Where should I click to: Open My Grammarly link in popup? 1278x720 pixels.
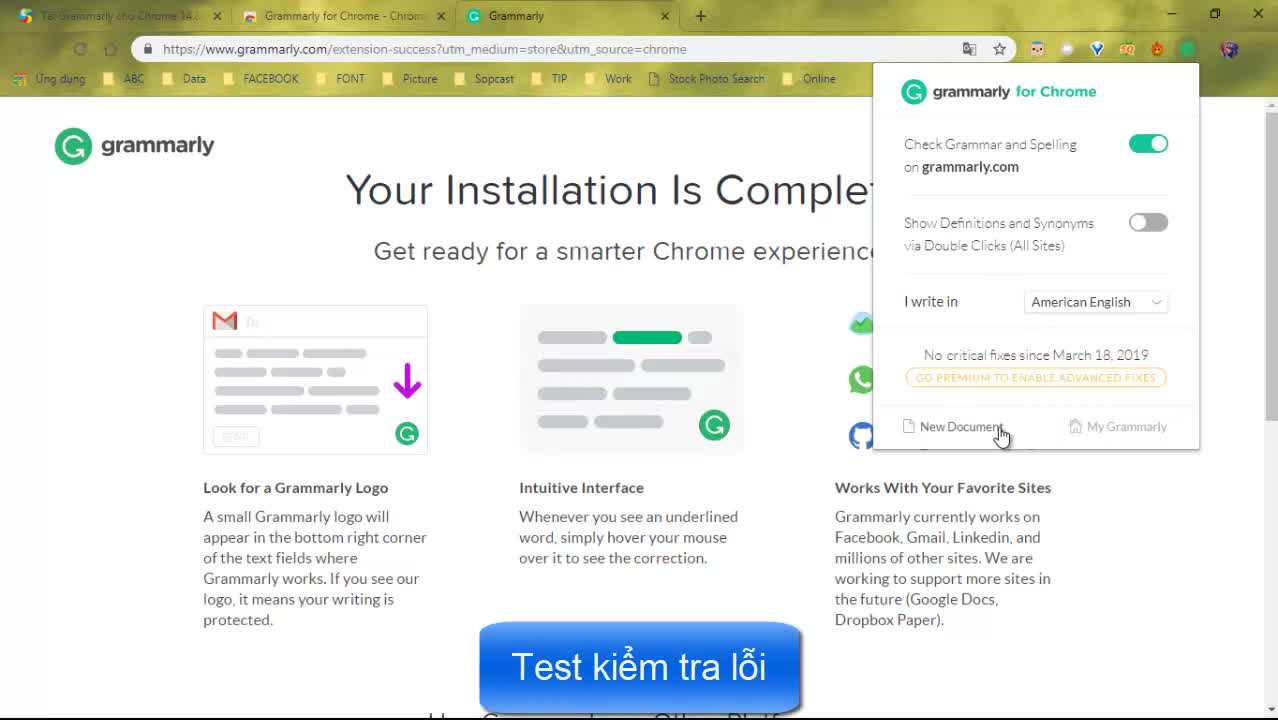tap(1118, 427)
